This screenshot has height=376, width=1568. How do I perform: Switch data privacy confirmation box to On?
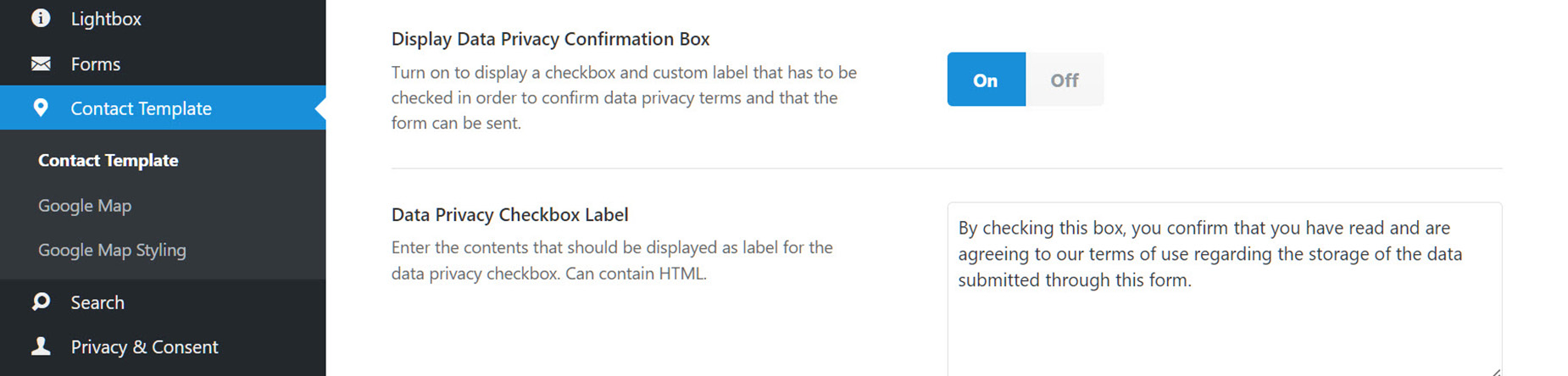[x=986, y=80]
